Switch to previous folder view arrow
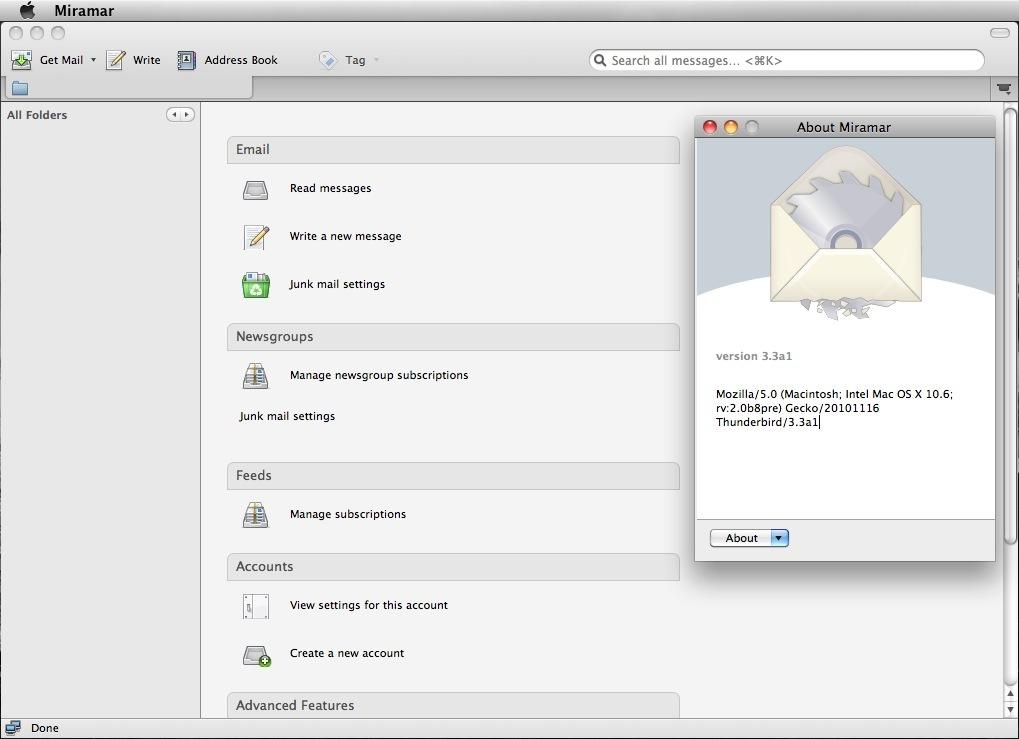 [174, 114]
